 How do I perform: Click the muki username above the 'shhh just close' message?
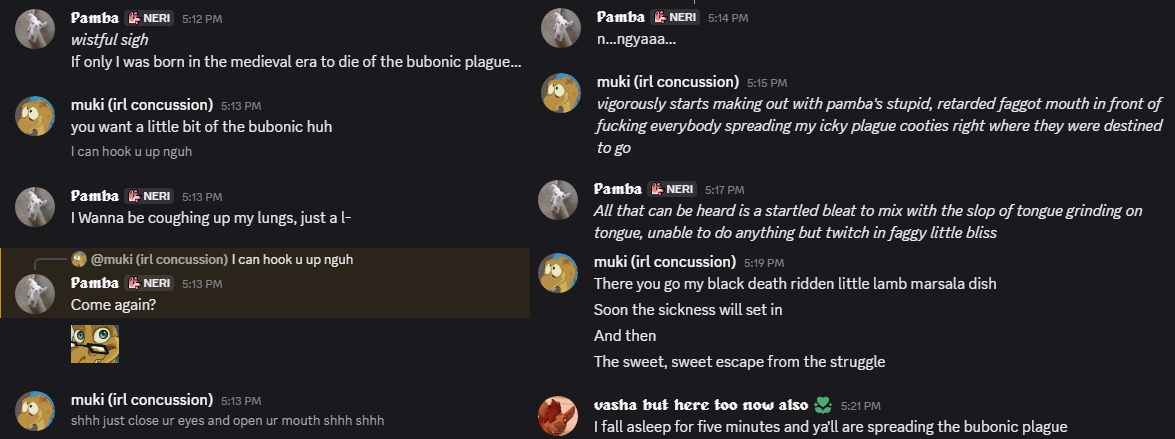(142, 400)
